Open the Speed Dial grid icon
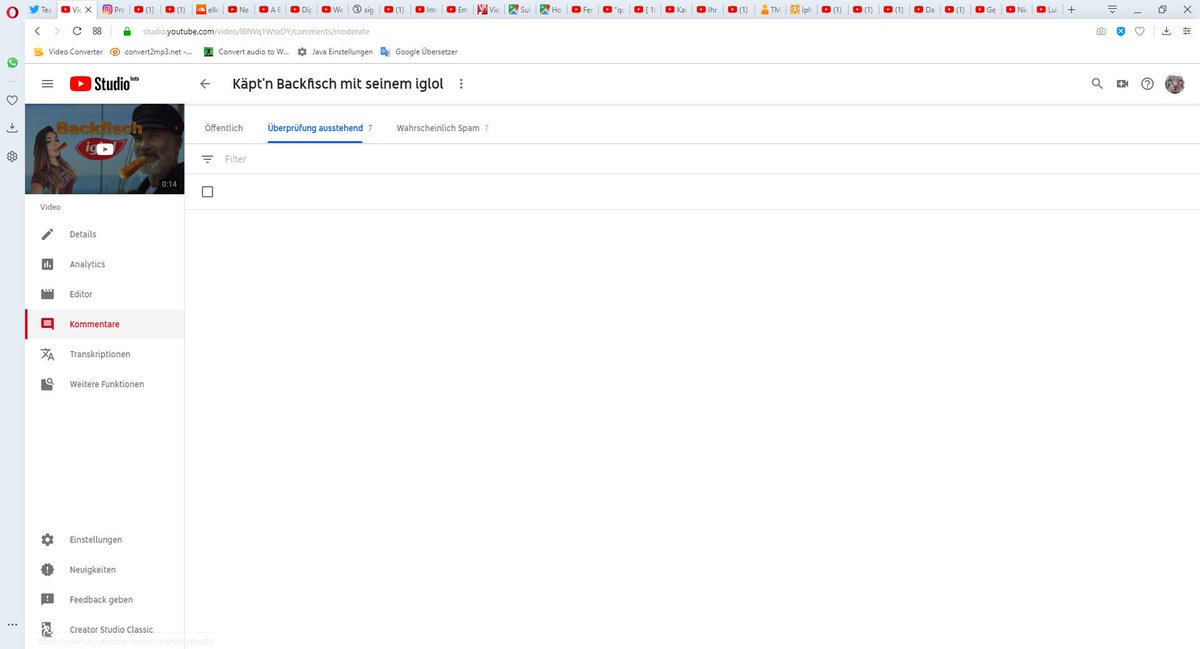 pos(97,31)
